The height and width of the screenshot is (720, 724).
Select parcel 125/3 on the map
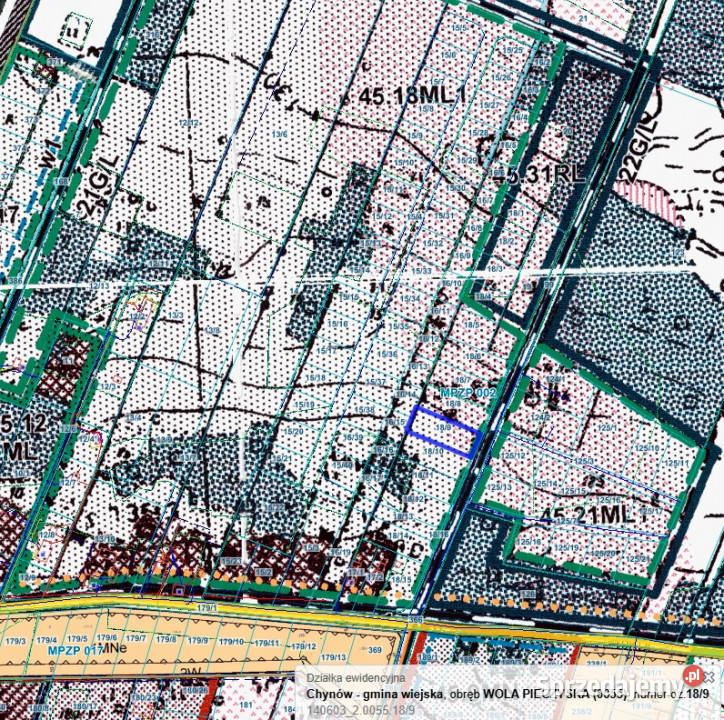point(584,460)
